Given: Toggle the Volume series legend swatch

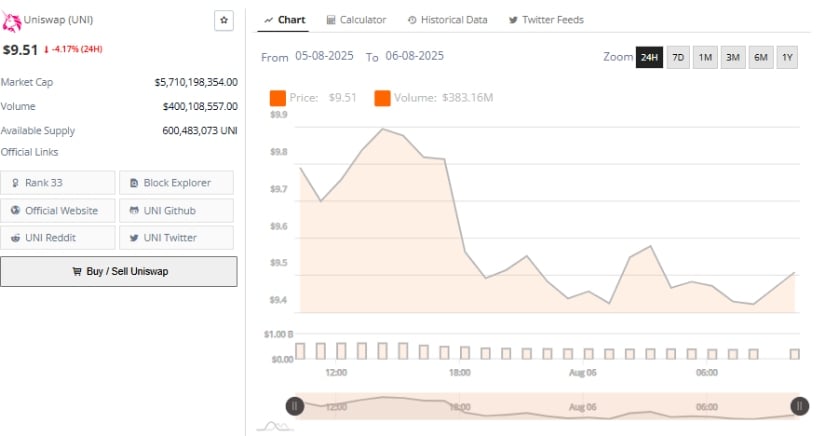Looking at the screenshot, I should pos(383,98).
